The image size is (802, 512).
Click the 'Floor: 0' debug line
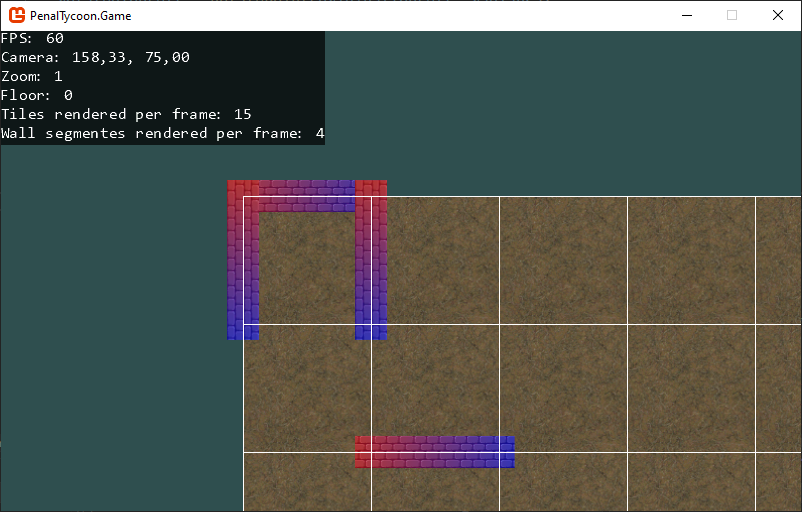point(37,95)
